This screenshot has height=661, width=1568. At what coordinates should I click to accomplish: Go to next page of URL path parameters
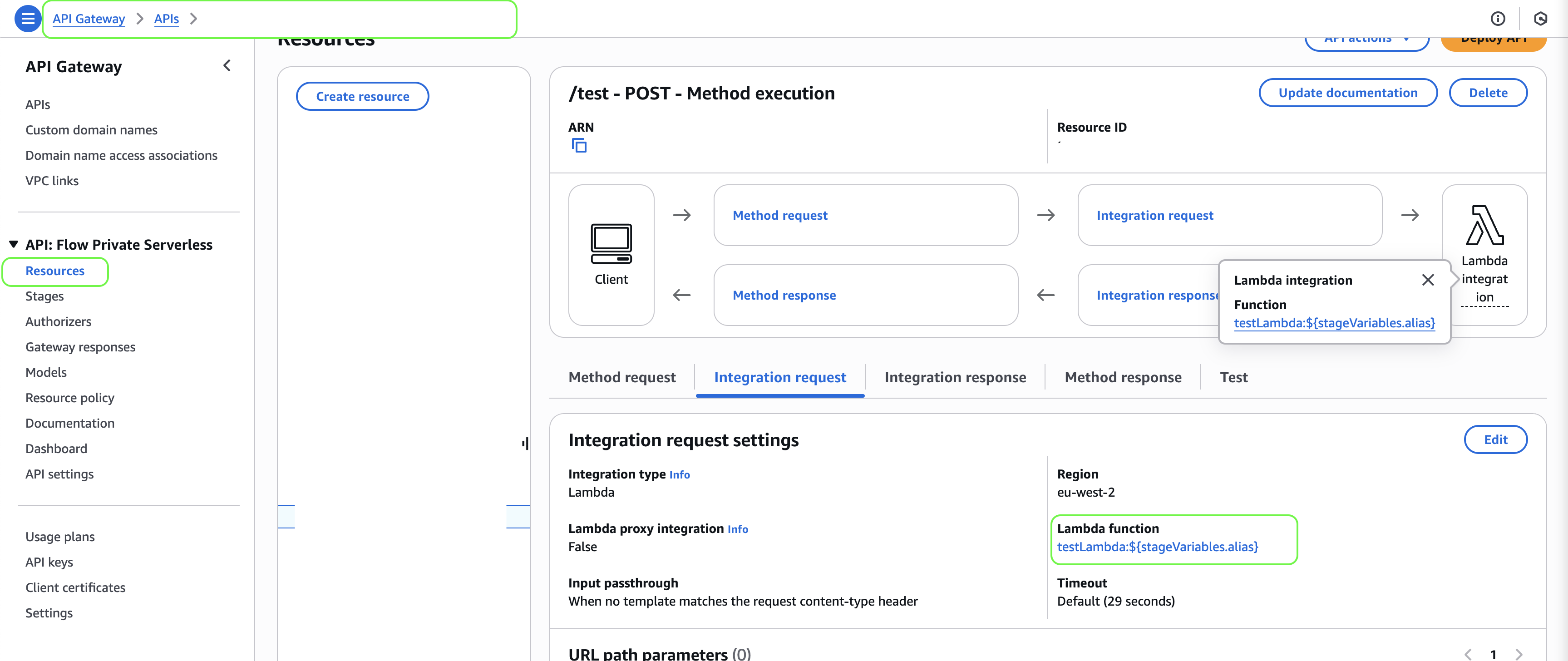point(1519,654)
